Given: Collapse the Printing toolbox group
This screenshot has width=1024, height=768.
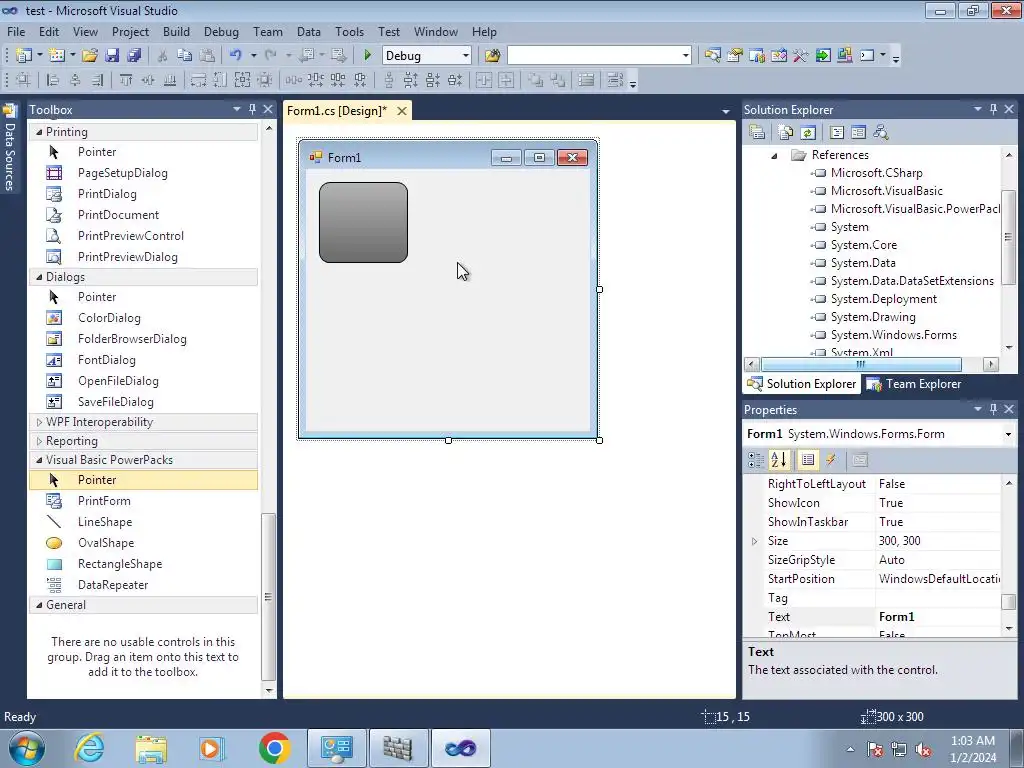Looking at the screenshot, I should pyautogui.click(x=39, y=132).
